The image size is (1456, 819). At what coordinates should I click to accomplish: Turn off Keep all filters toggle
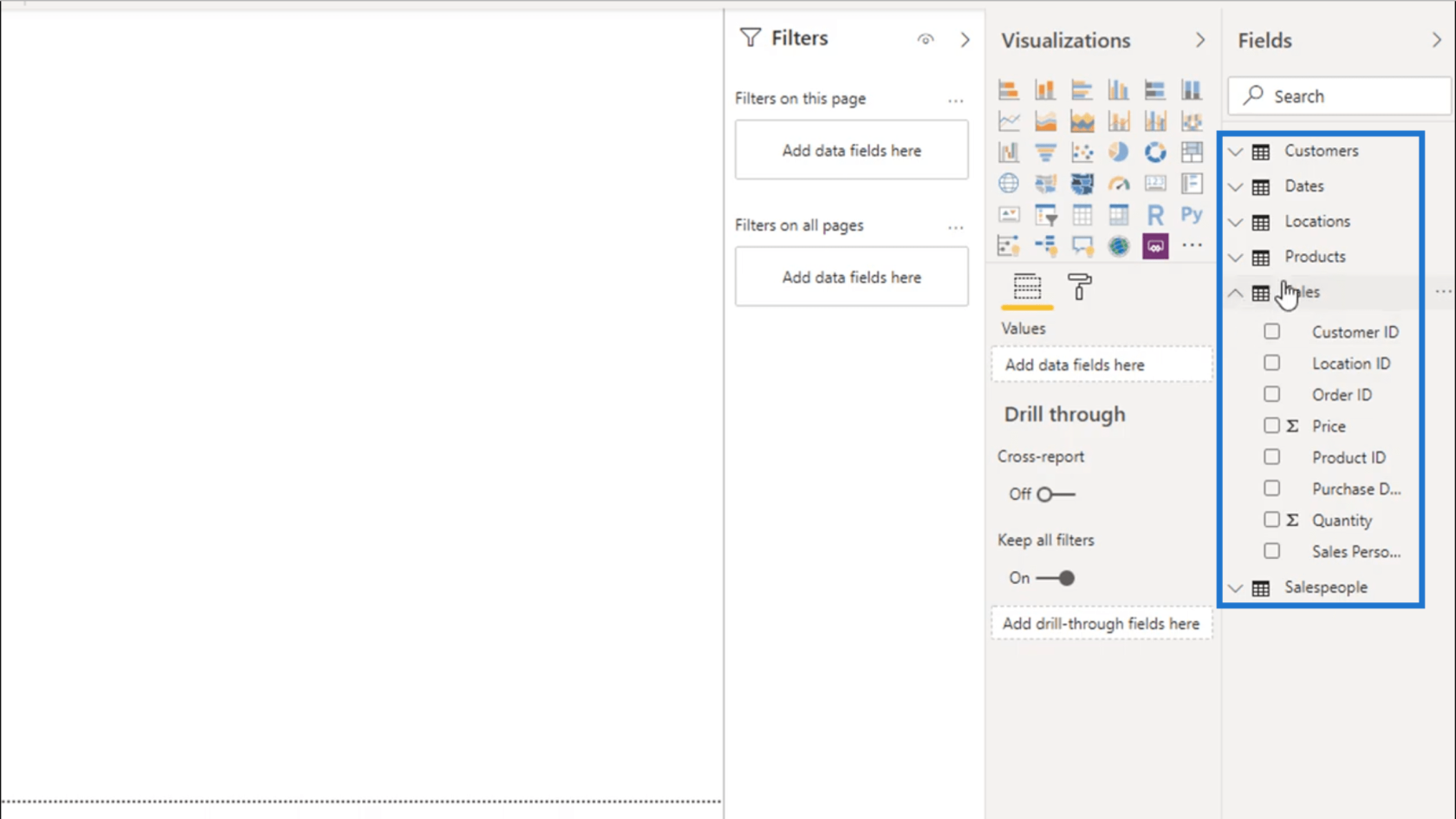(x=1056, y=578)
